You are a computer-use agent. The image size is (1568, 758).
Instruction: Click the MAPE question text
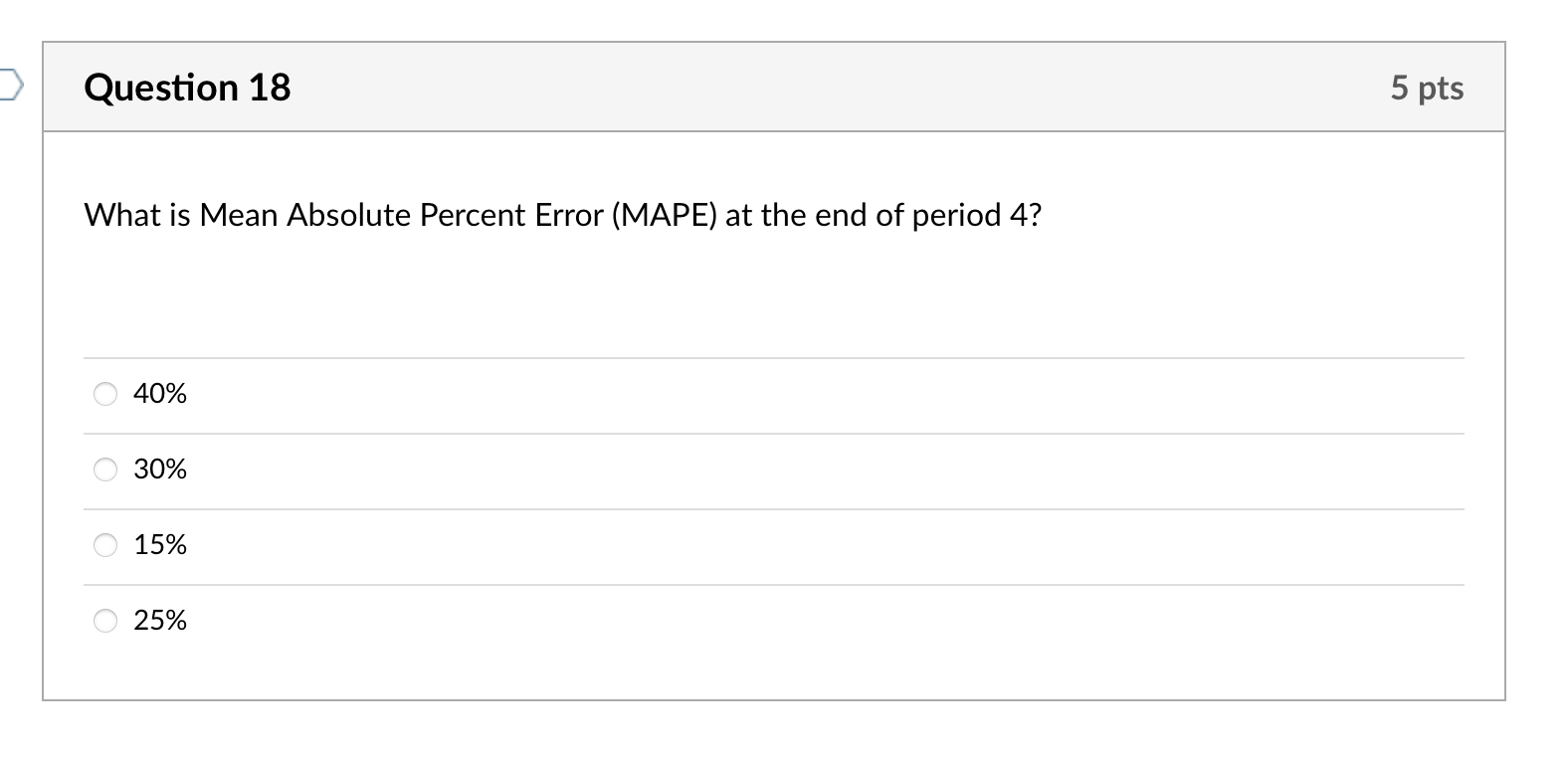point(563,213)
